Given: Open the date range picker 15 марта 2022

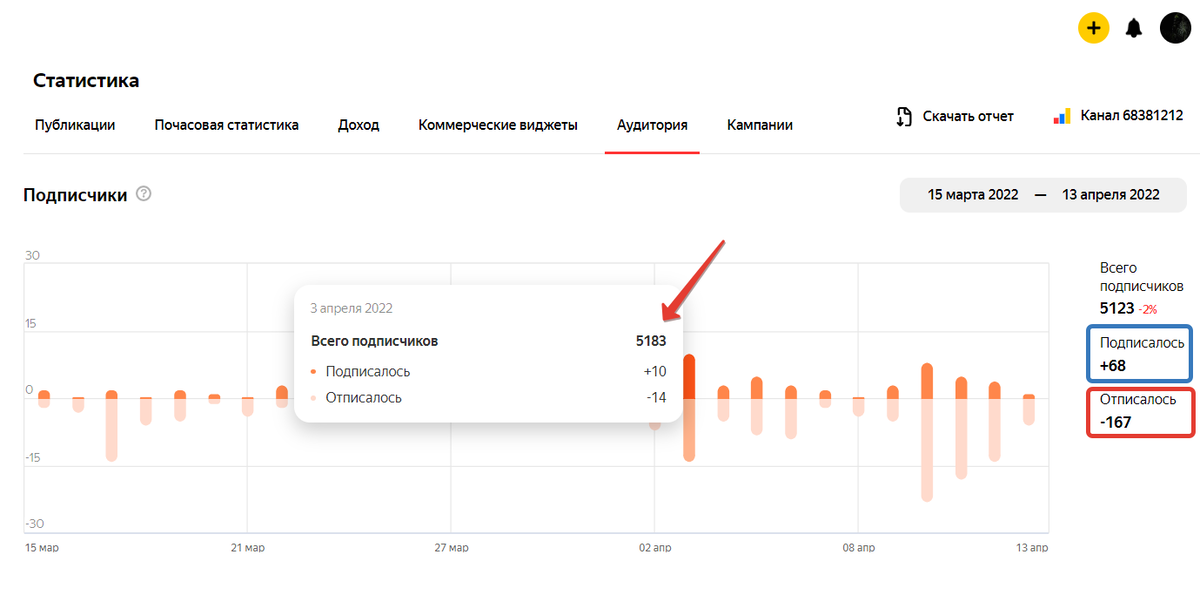Looking at the screenshot, I should (973, 195).
